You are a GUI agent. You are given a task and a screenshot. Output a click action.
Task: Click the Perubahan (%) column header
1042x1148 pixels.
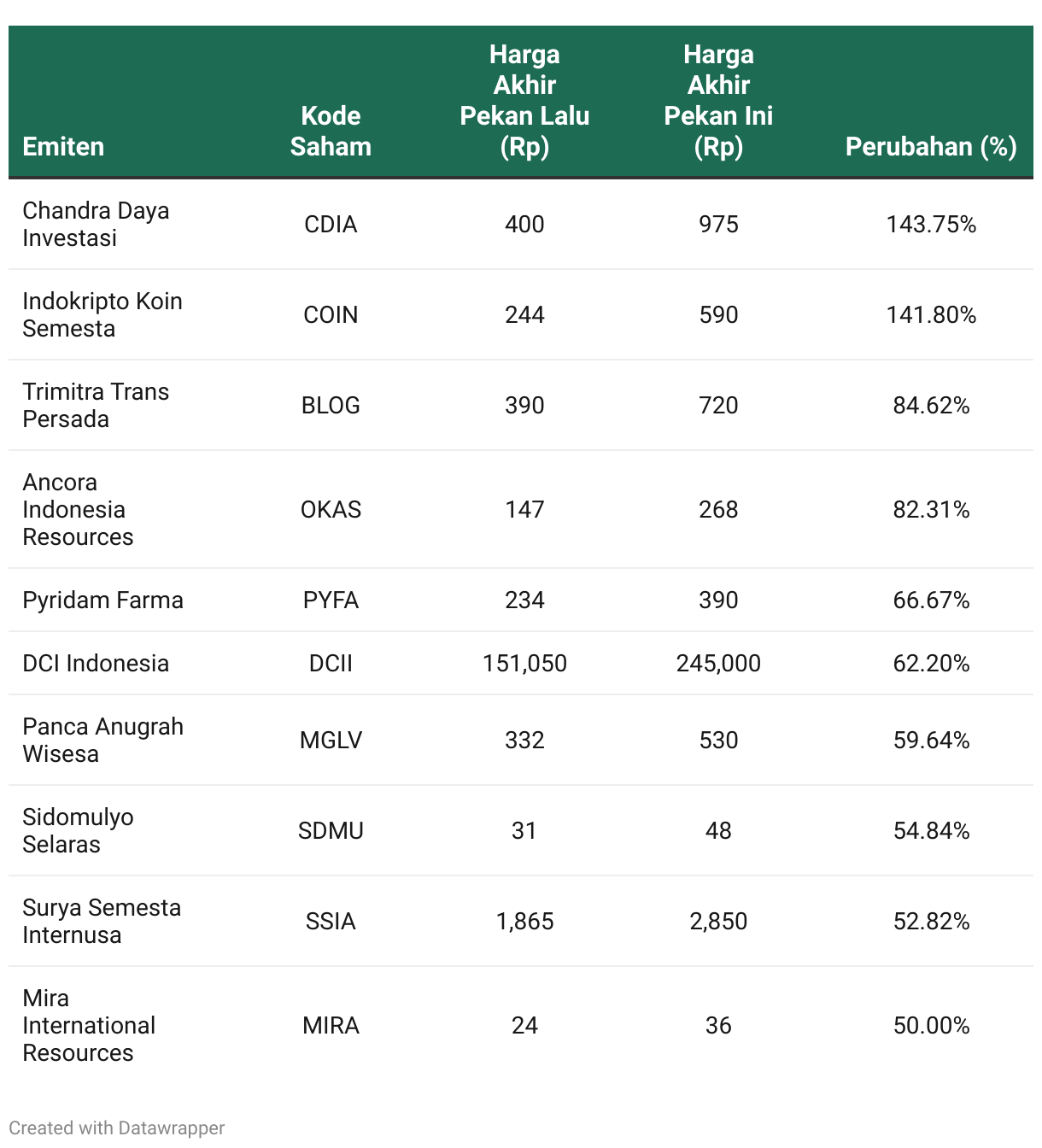point(931,147)
